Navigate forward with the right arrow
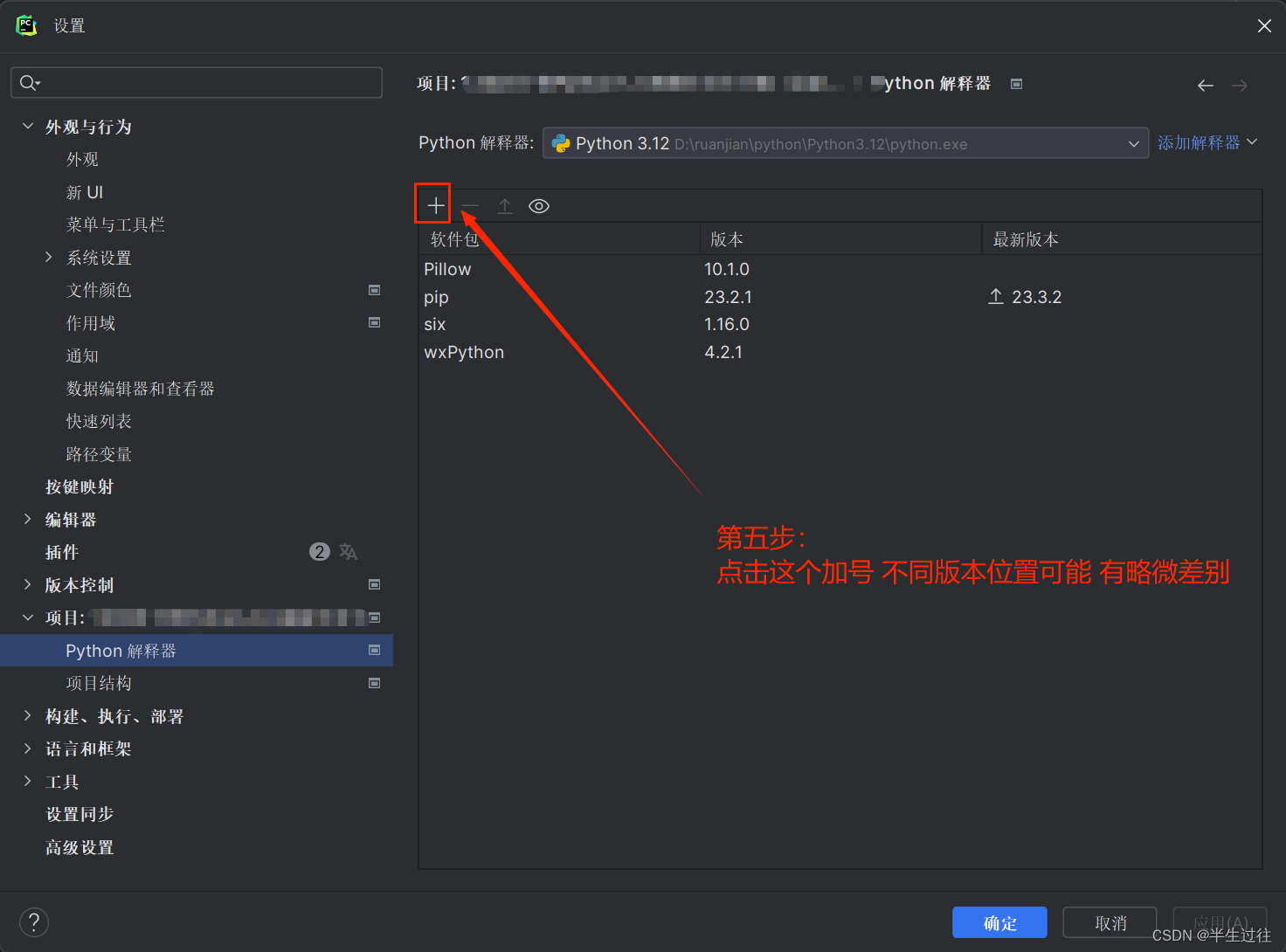1286x952 pixels. point(1240,85)
